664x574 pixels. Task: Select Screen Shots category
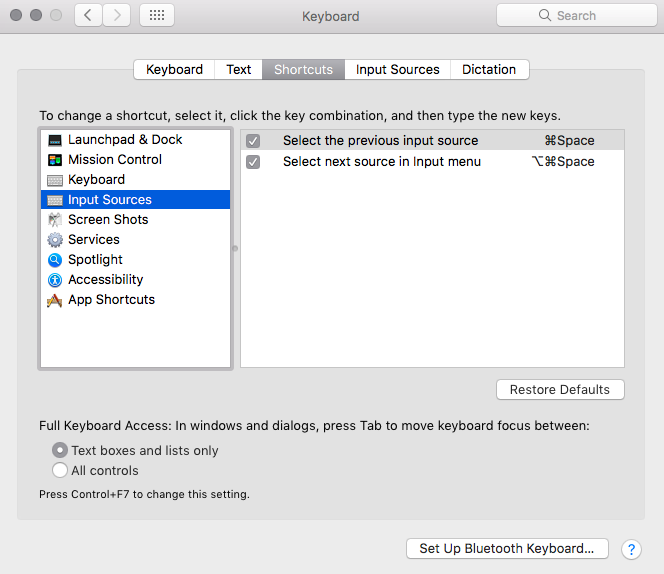(136, 219)
